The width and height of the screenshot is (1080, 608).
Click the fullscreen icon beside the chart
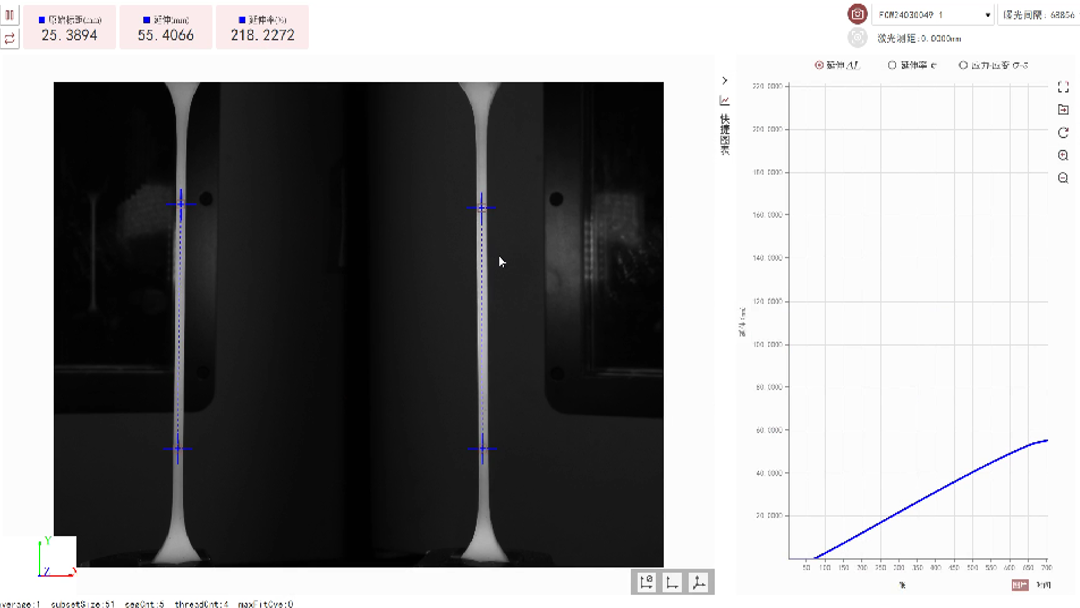1063,88
